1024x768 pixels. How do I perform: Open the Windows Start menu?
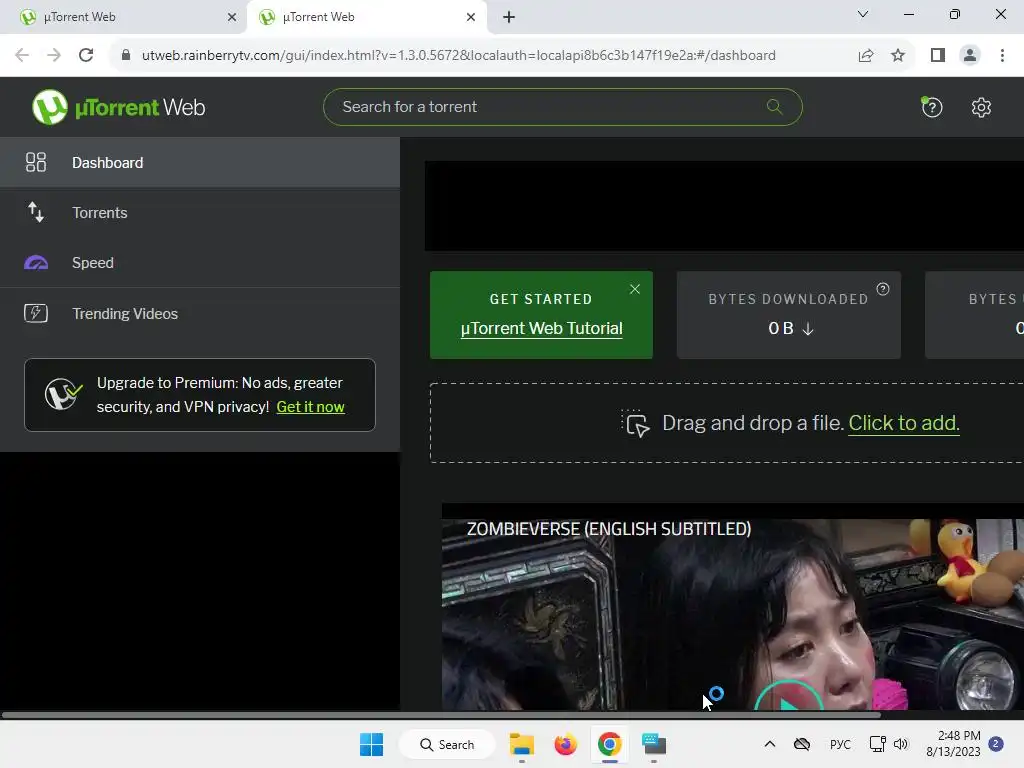372,744
